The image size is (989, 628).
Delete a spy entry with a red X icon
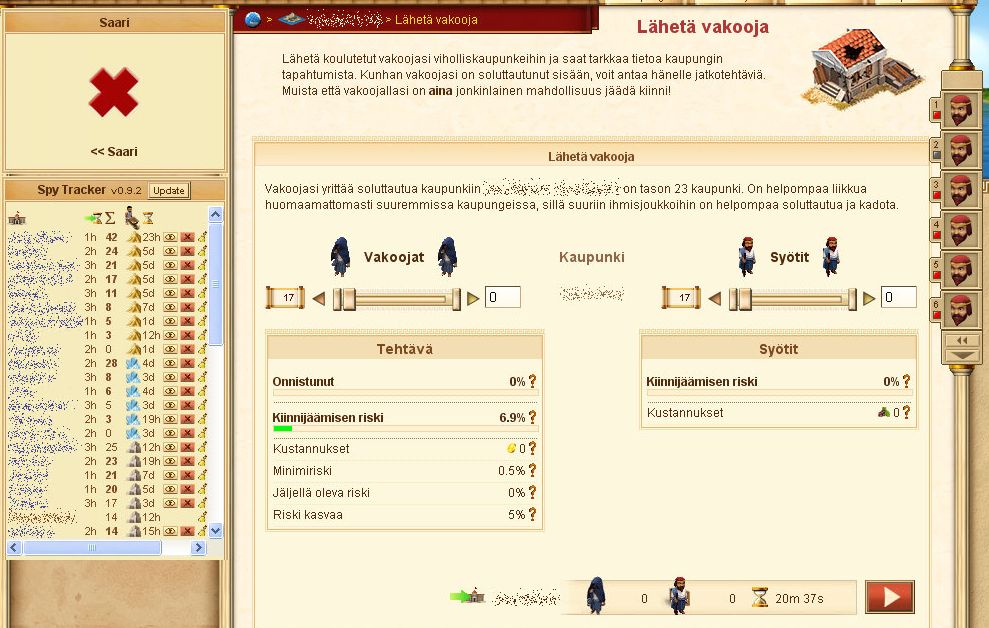tap(188, 237)
